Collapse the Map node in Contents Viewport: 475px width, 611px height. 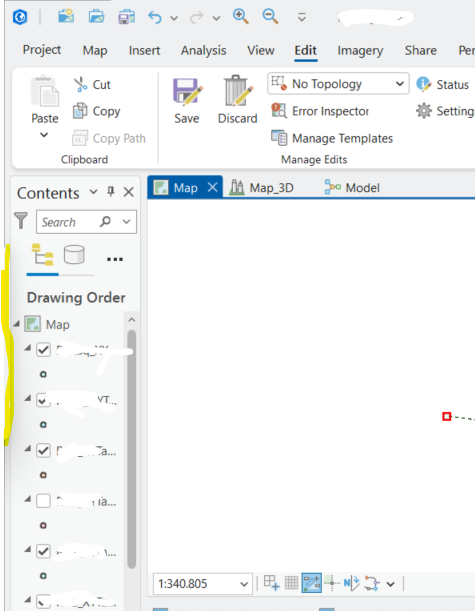16,324
